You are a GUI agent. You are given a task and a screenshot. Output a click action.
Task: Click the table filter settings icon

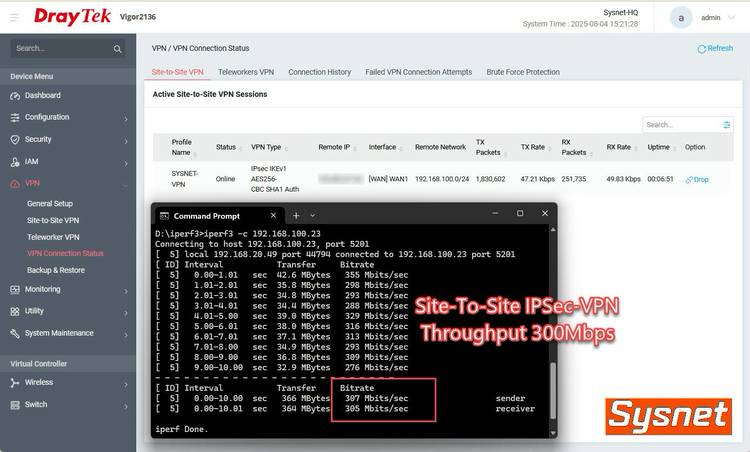pyautogui.click(x=727, y=125)
